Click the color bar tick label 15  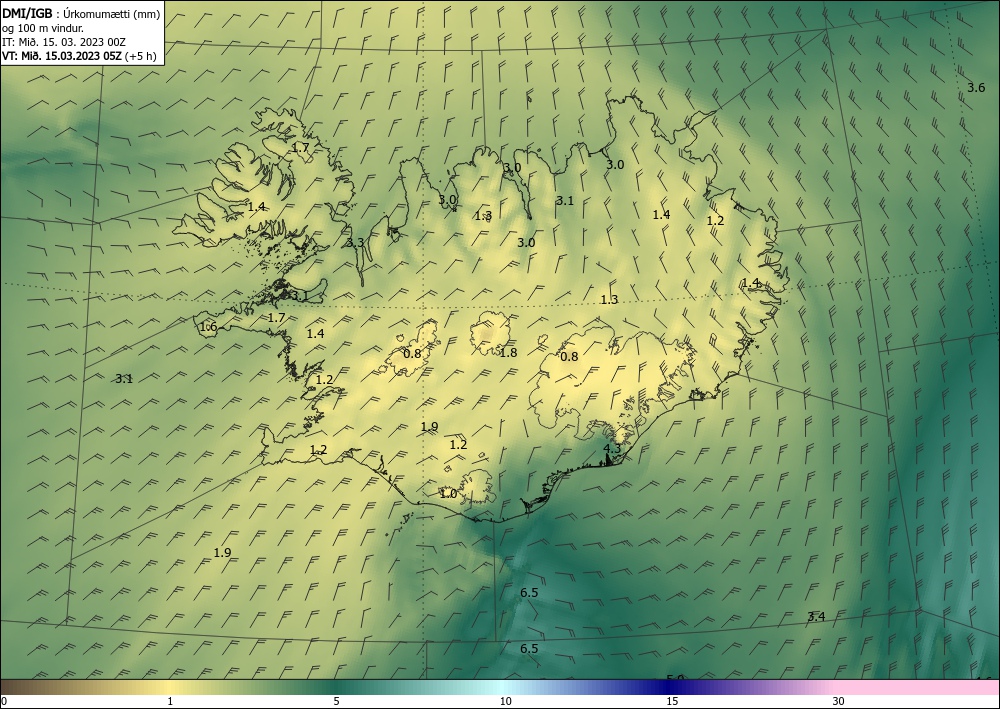tap(672, 702)
